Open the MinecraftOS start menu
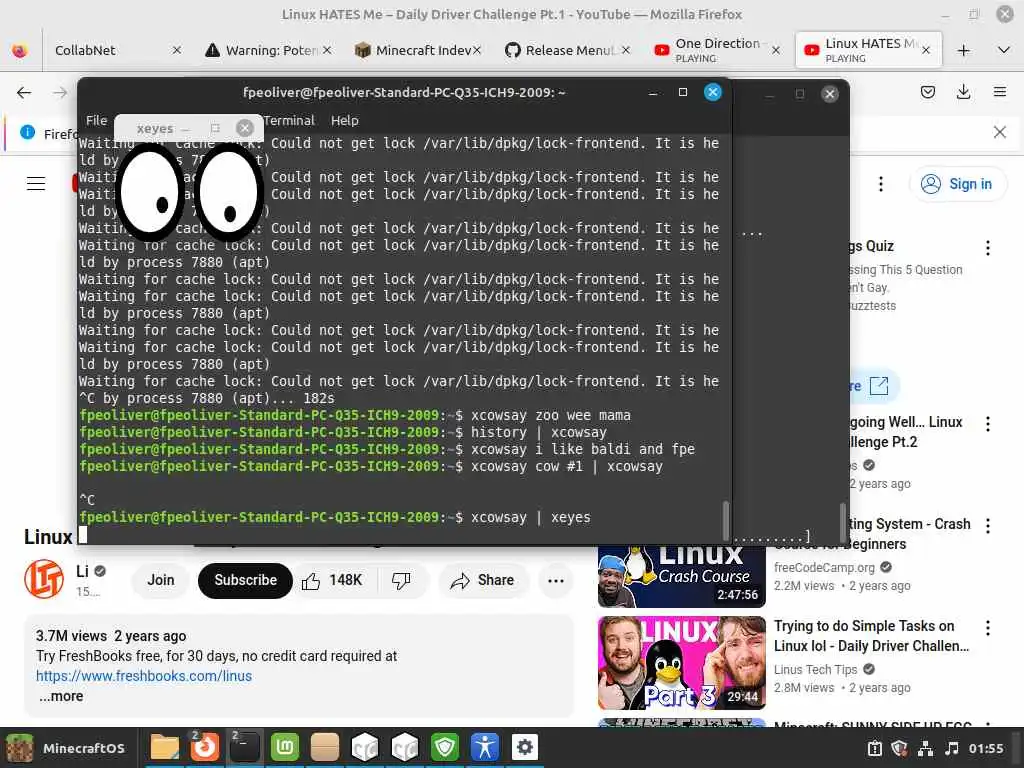 click(x=65, y=748)
